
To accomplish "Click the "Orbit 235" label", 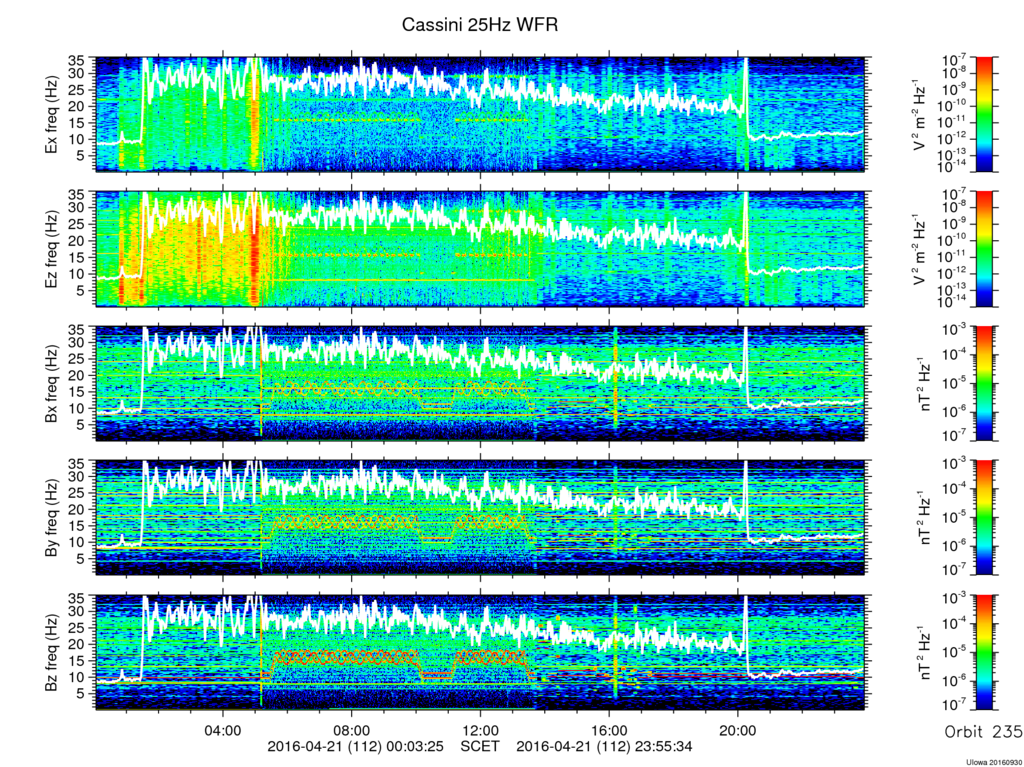I will 984,731.
